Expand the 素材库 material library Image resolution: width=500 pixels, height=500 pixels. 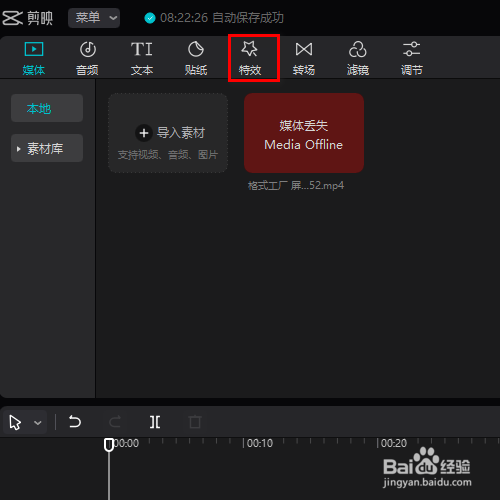coord(47,148)
